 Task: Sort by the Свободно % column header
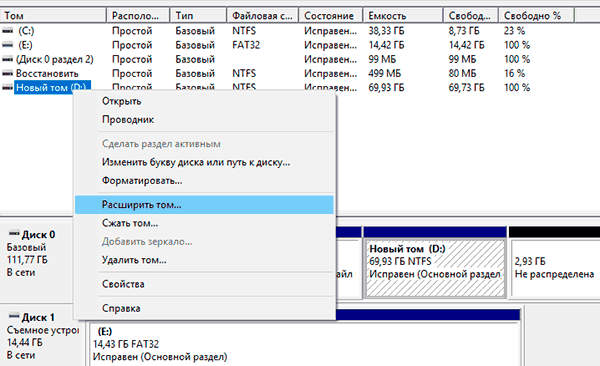536,16
